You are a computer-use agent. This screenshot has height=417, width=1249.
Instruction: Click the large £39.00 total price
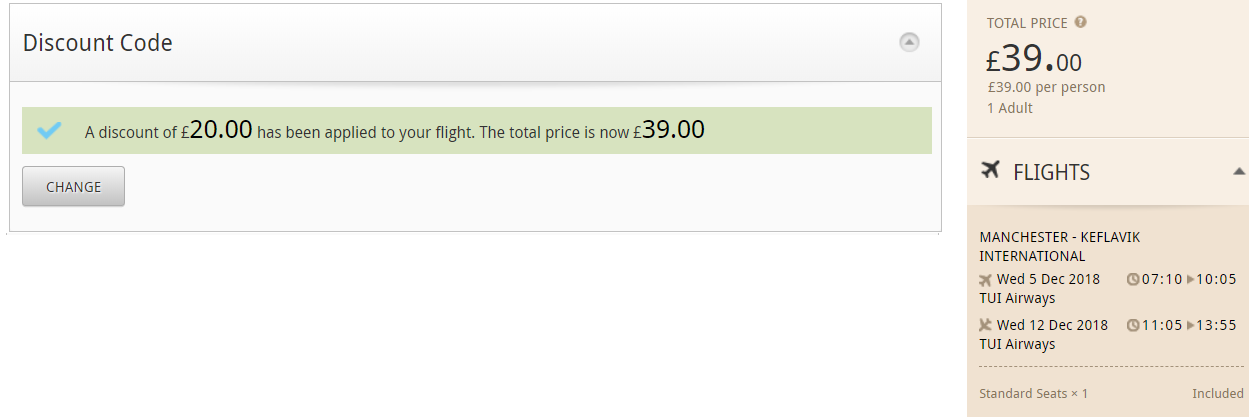(1033, 59)
